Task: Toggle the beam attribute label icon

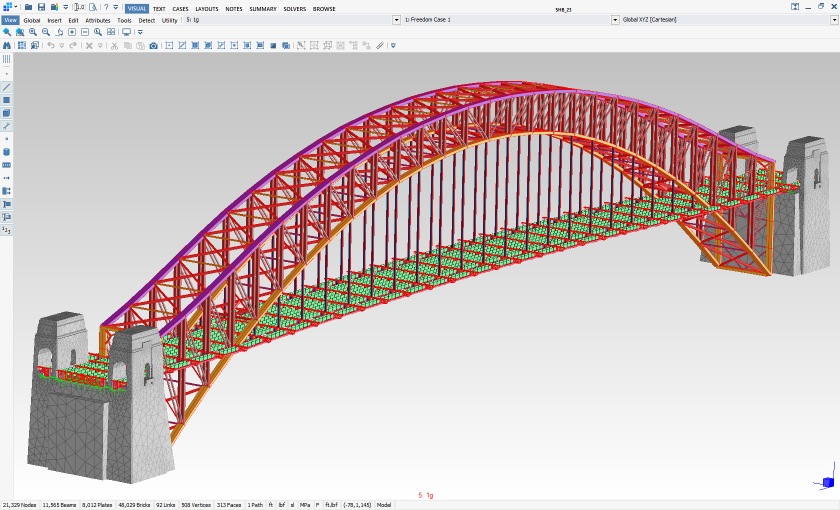Action: (6, 204)
